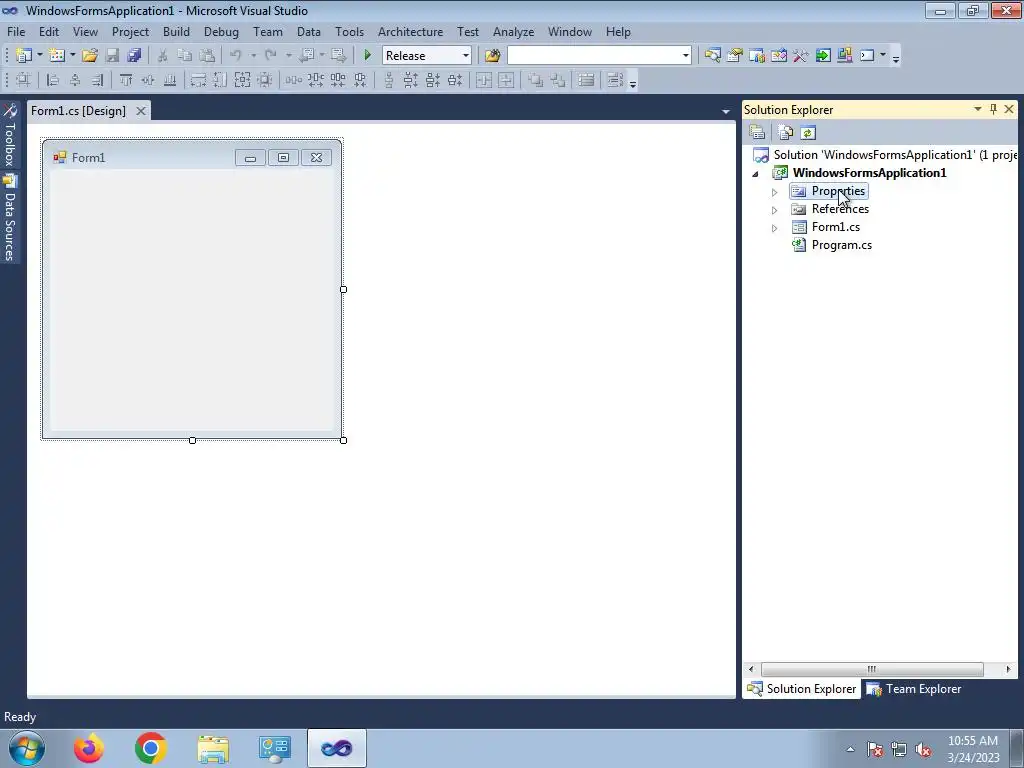The height and width of the screenshot is (768, 1024).
Task: Open Google Chrome from the taskbar
Action: coord(150,748)
